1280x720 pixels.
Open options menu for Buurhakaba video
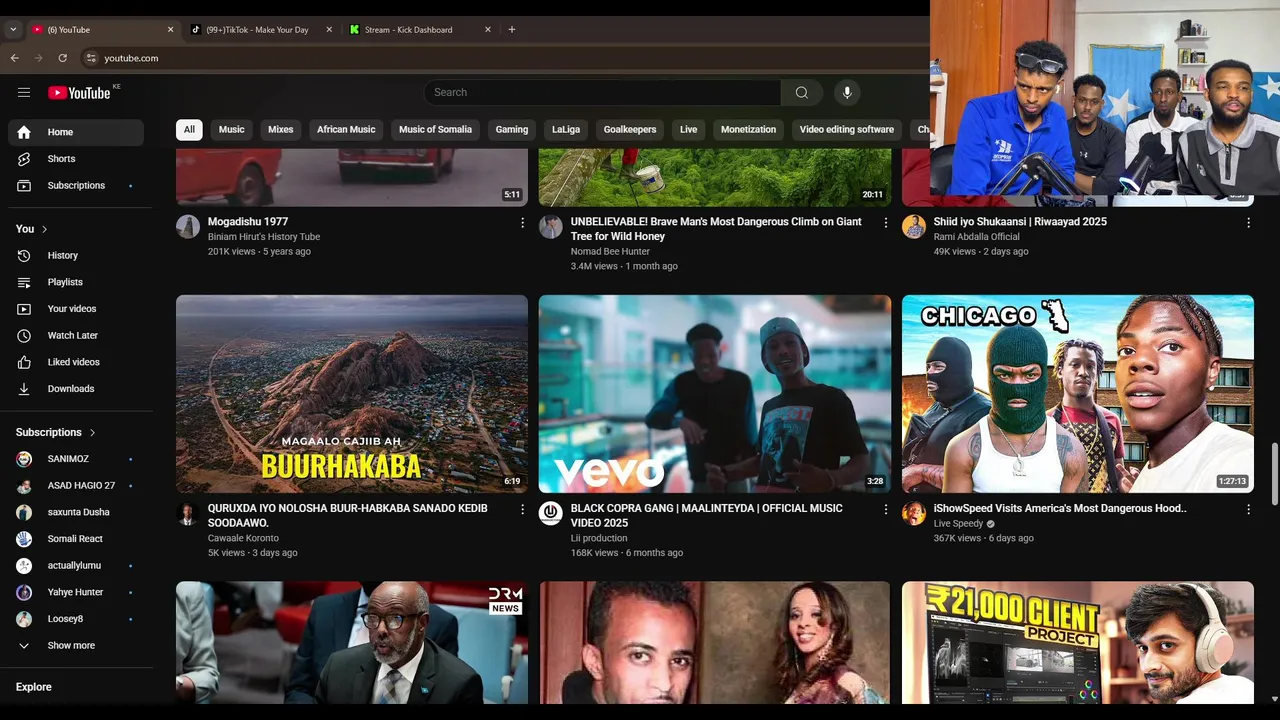coord(522,509)
